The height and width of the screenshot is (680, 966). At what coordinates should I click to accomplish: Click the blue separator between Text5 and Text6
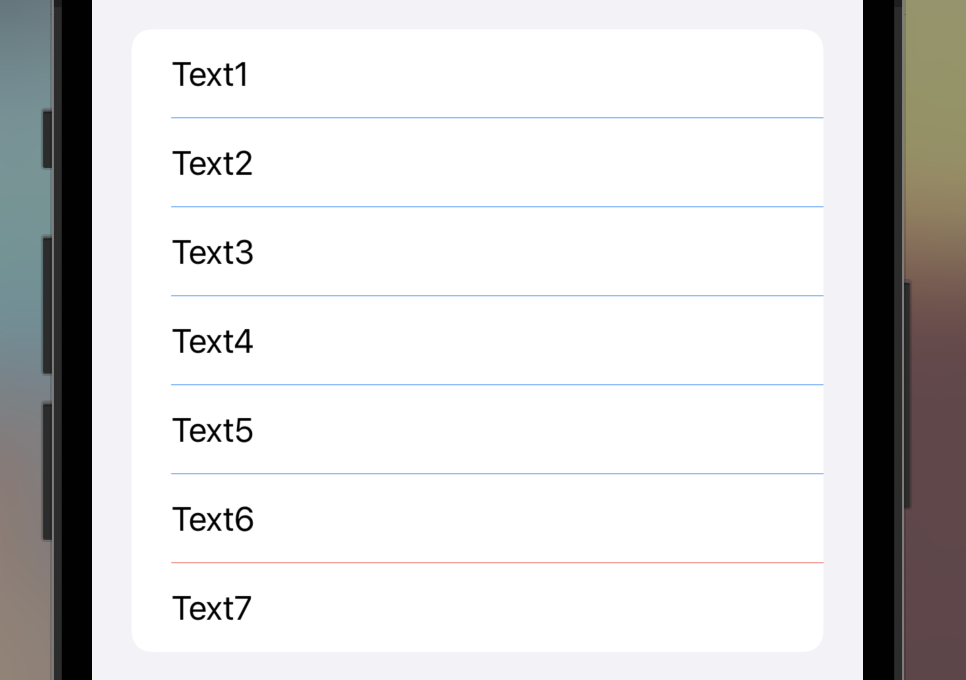pyautogui.click(x=497, y=474)
